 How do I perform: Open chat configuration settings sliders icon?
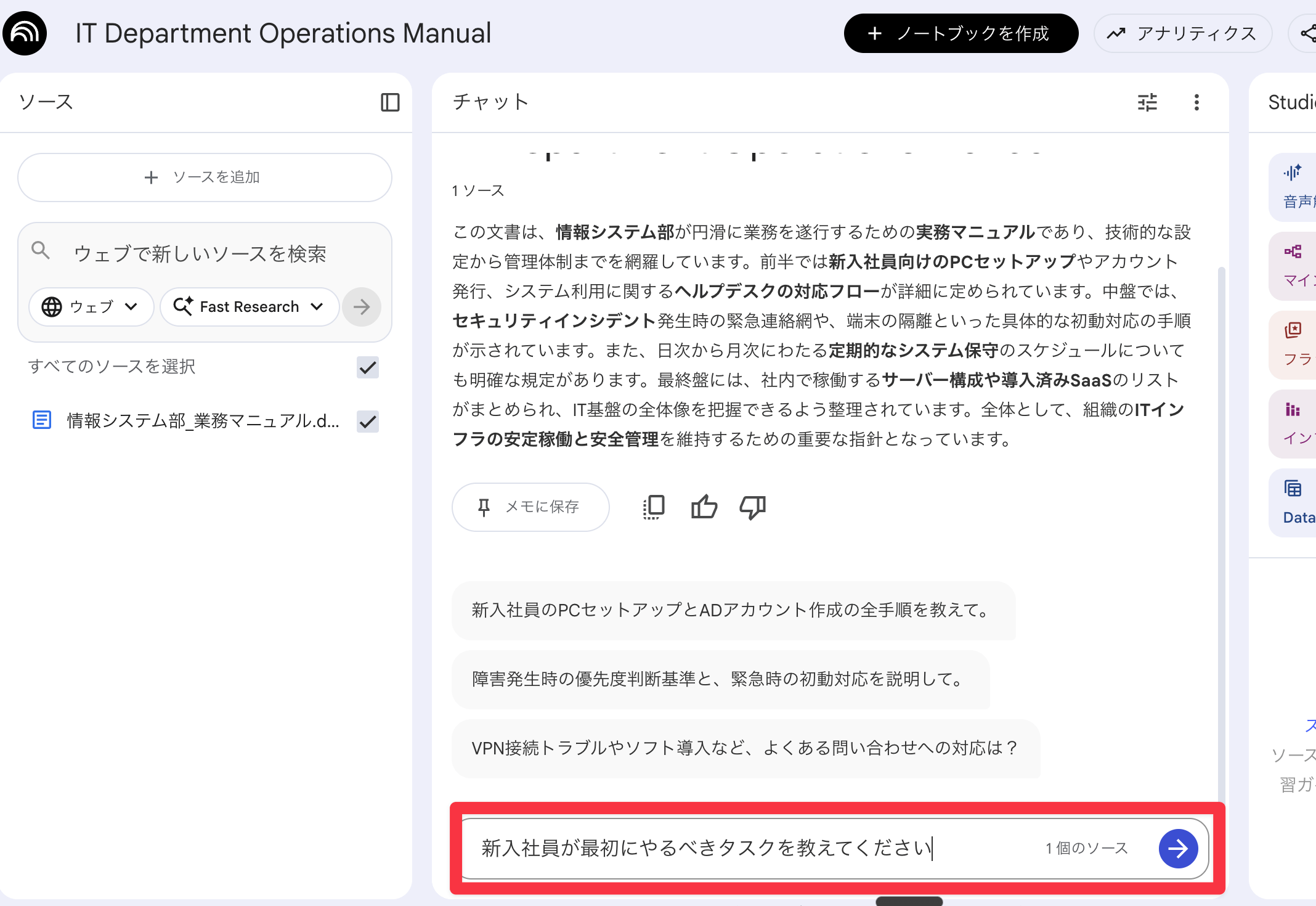click(1147, 102)
